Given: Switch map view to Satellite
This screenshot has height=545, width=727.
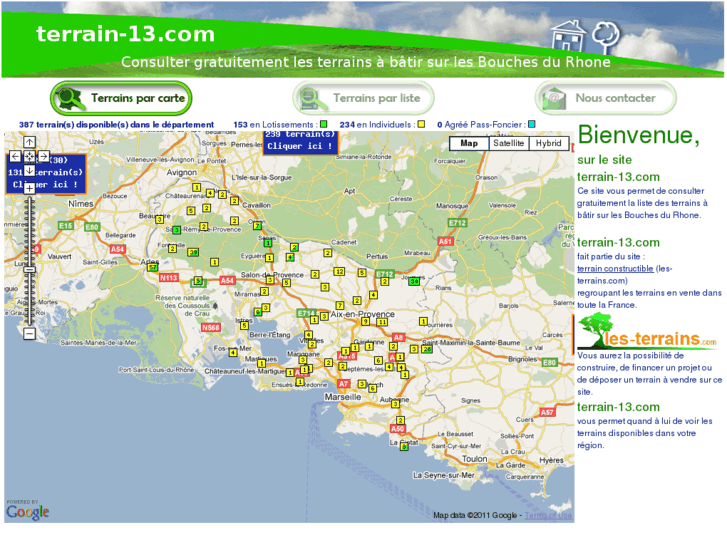Looking at the screenshot, I should tap(509, 143).
